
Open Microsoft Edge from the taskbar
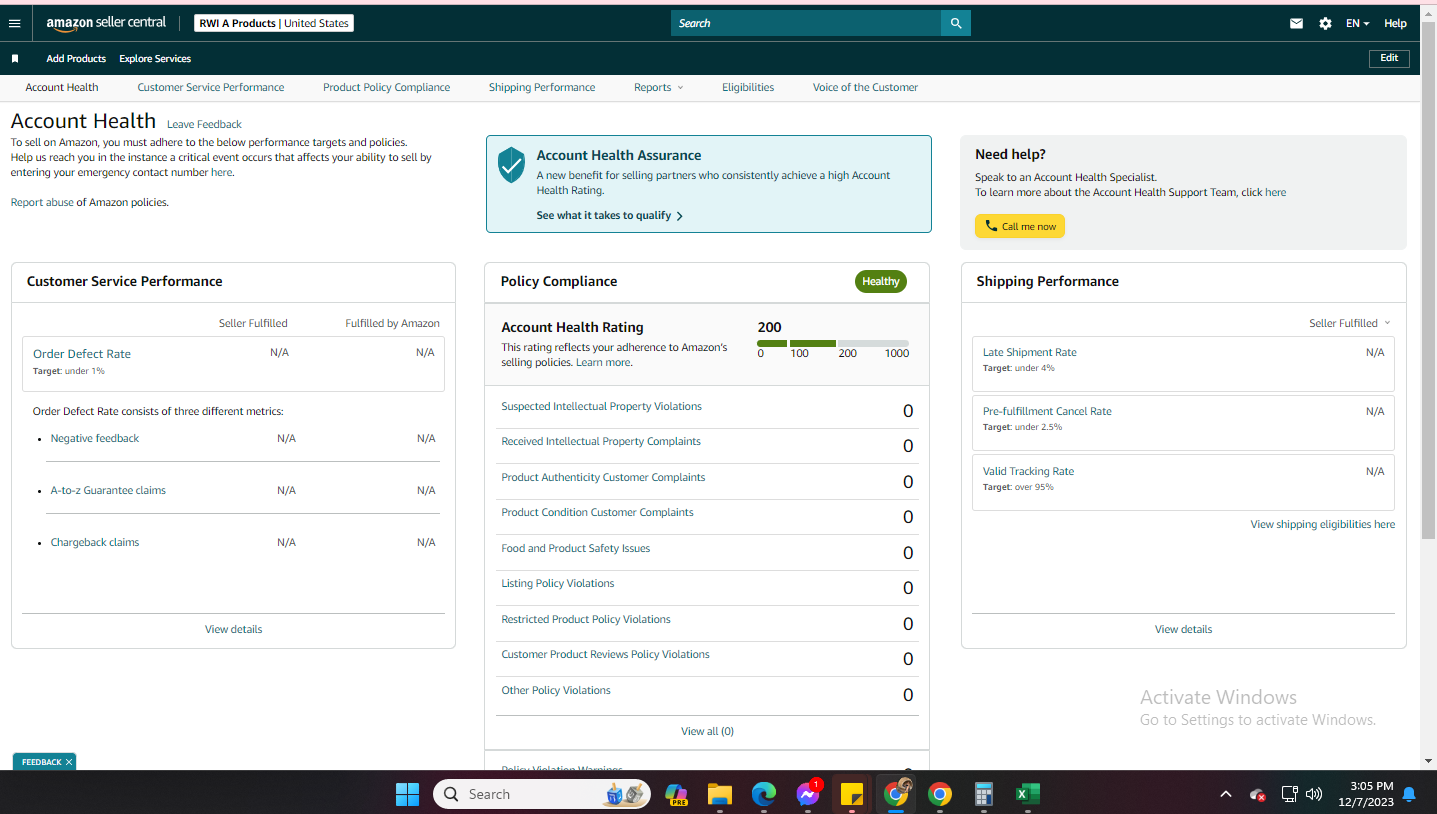pos(764,794)
